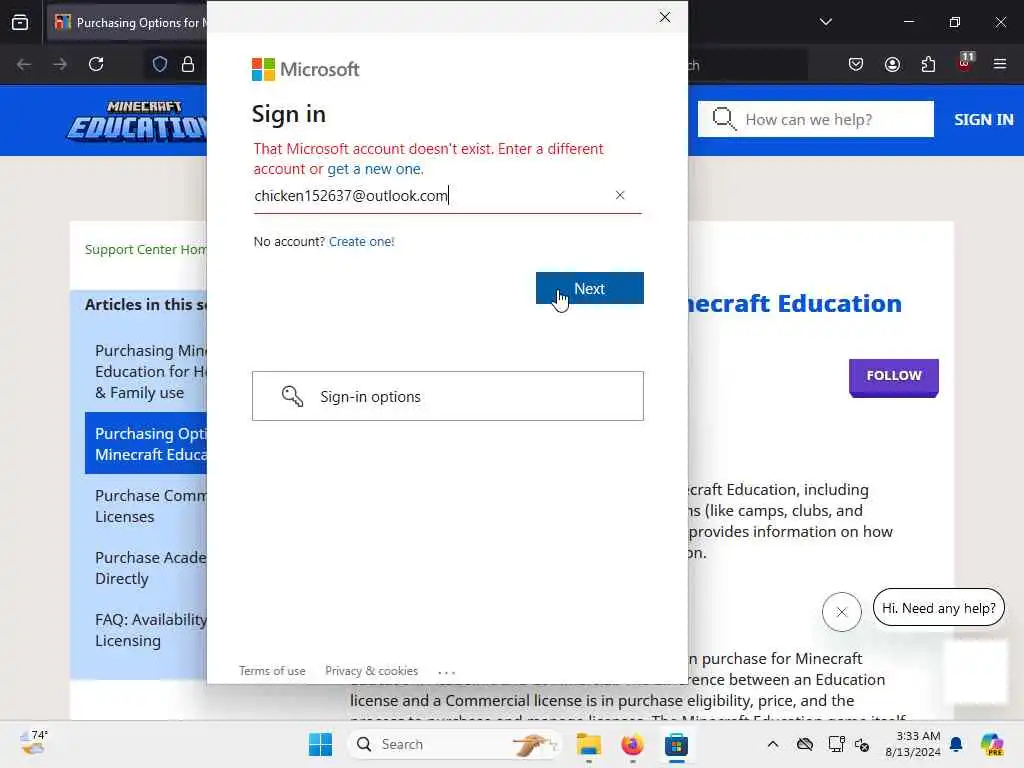Open Microsoft Store from taskbar
The width and height of the screenshot is (1024, 768).
tap(677, 744)
